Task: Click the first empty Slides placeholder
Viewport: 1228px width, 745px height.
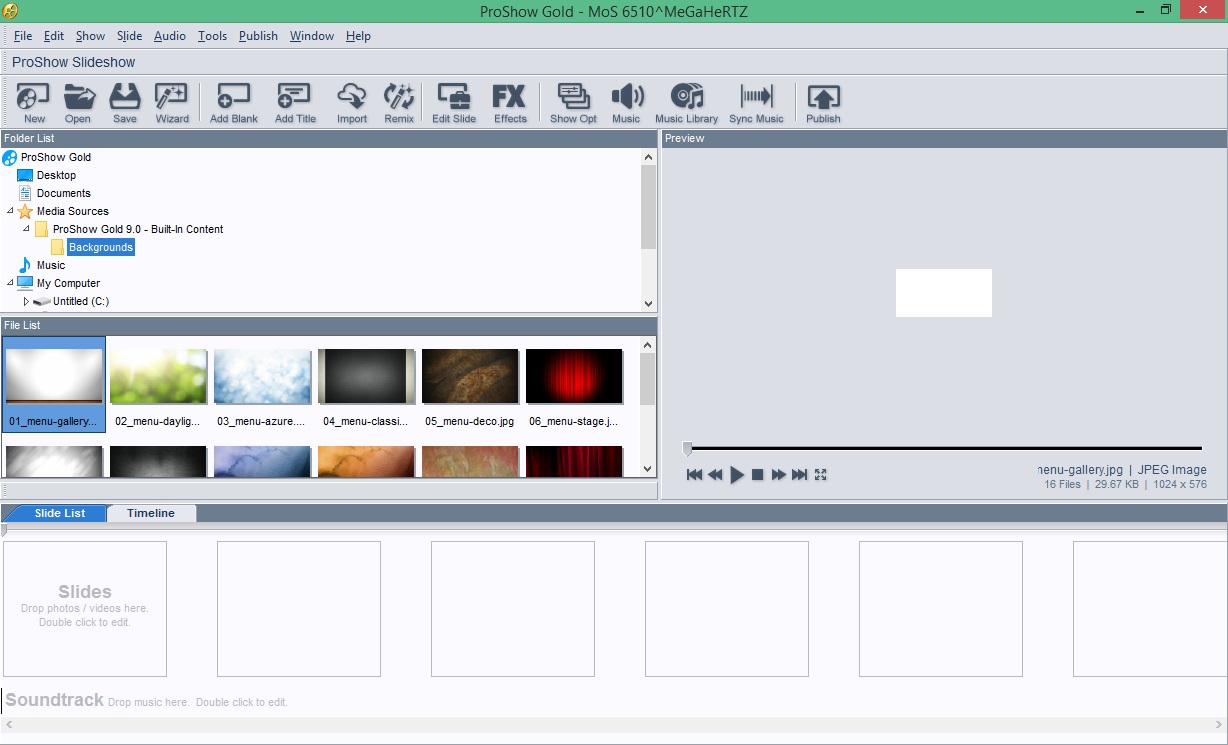Action: [x=85, y=609]
